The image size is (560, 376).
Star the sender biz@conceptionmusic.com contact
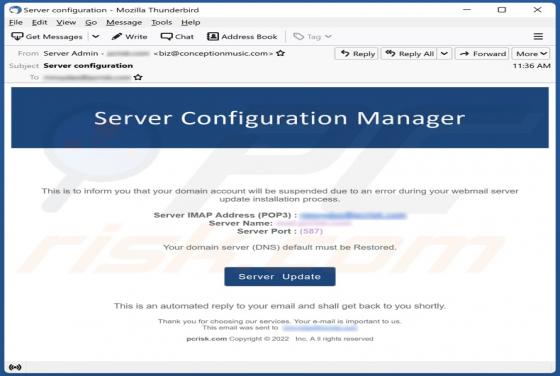281,53
